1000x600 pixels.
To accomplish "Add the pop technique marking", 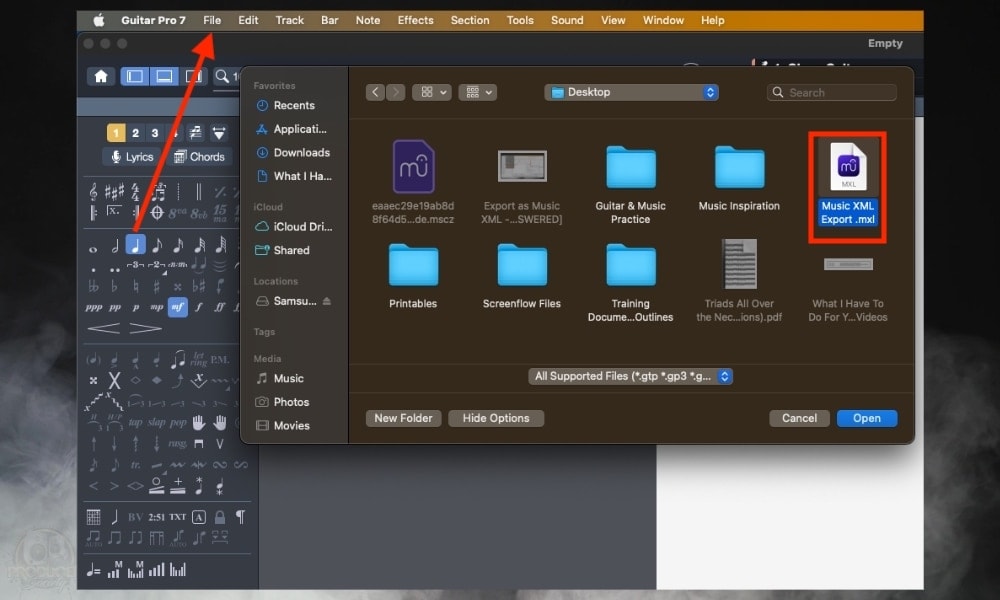I will tap(178, 422).
